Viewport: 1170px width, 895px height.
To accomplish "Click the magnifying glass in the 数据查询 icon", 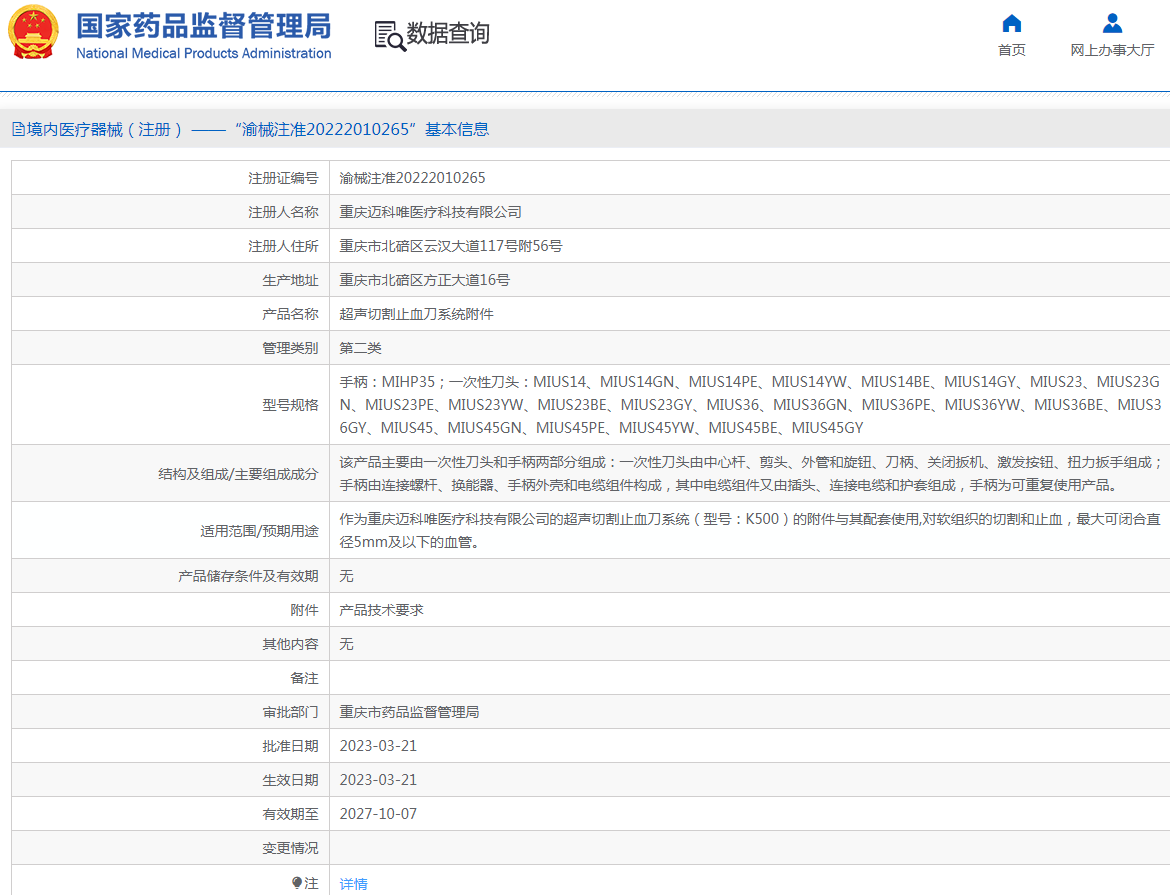I will [x=394, y=41].
